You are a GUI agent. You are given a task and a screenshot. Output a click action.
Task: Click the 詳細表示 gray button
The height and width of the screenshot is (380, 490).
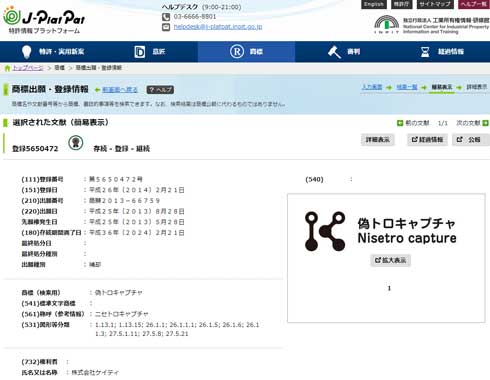point(378,140)
